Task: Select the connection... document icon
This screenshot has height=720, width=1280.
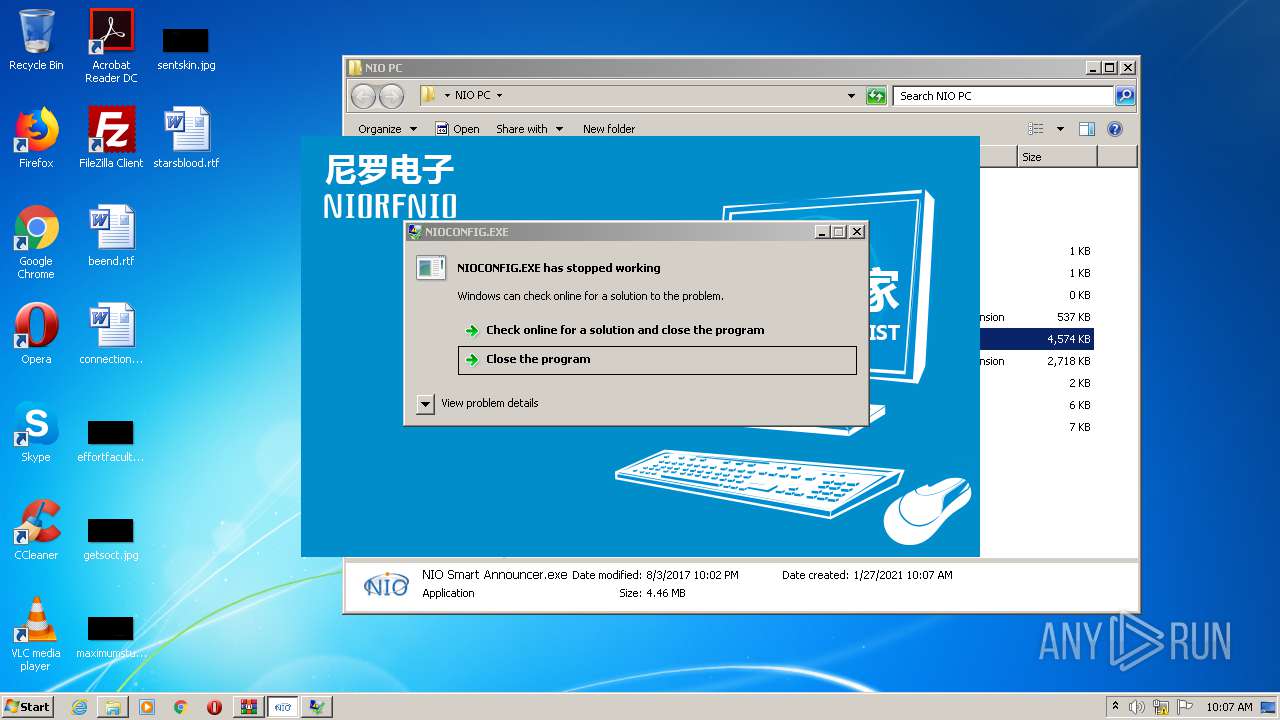Action: [111, 334]
